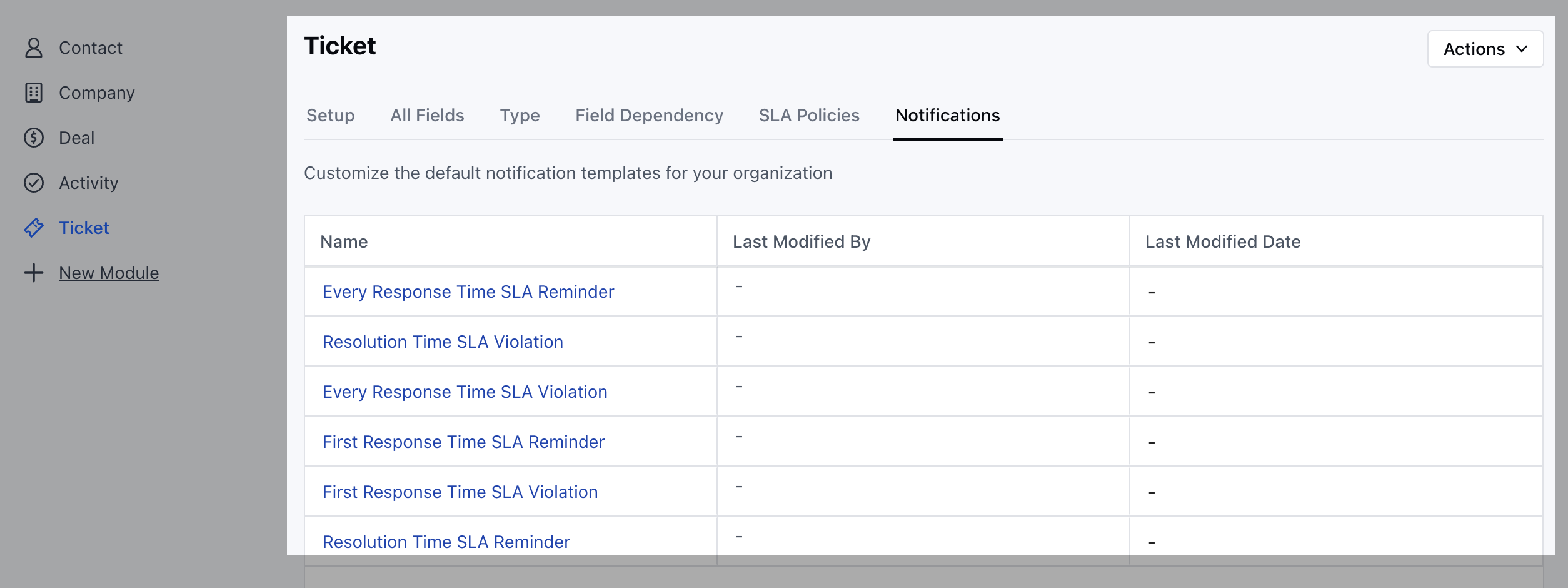Click the Activity checkmark icon
1568x588 pixels.
(x=34, y=182)
